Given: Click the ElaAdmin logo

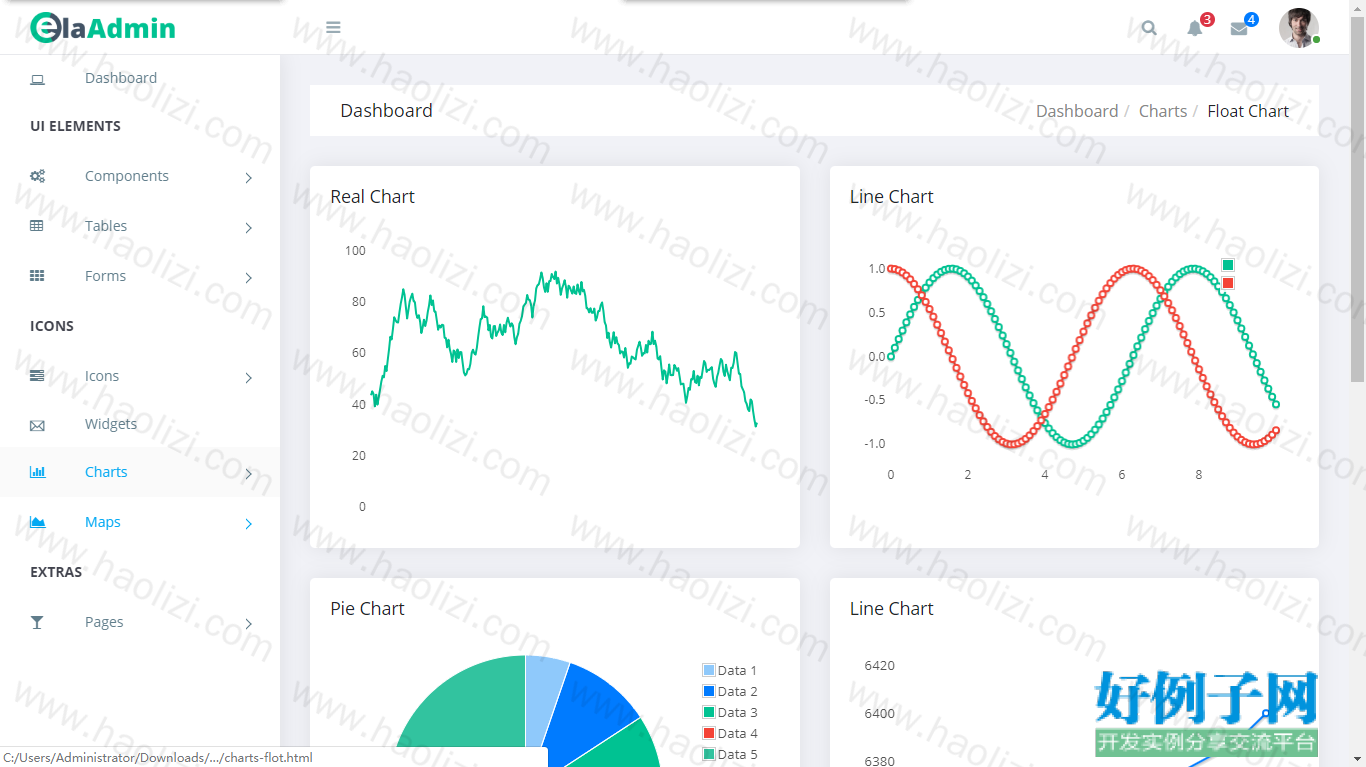Looking at the screenshot, I should [103, 28].
